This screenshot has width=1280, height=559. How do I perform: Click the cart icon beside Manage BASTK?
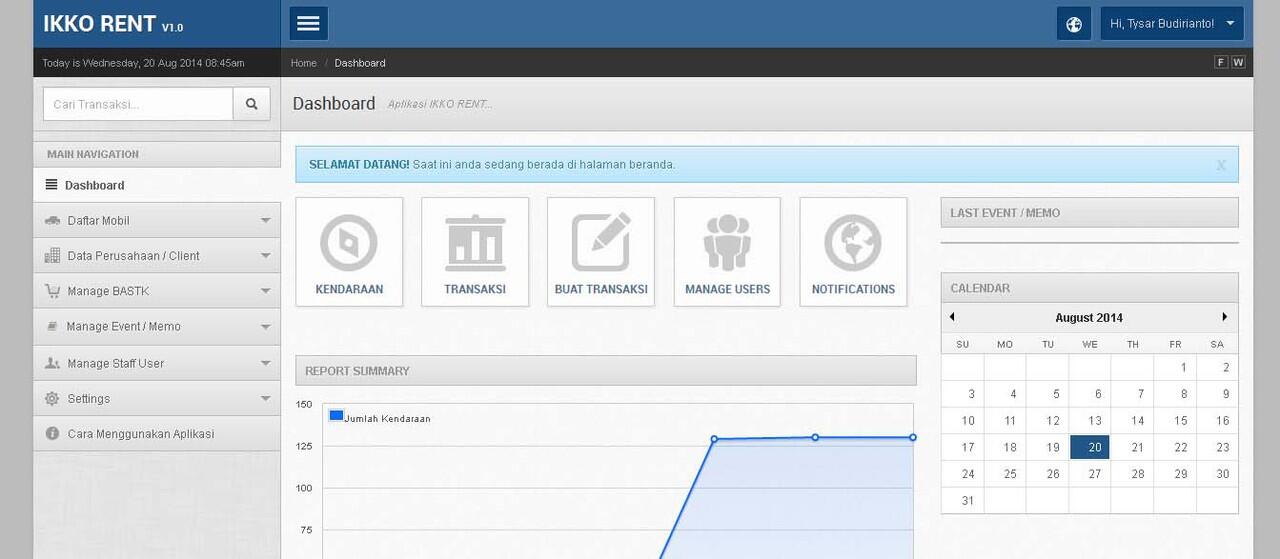[x=52, y=291]
